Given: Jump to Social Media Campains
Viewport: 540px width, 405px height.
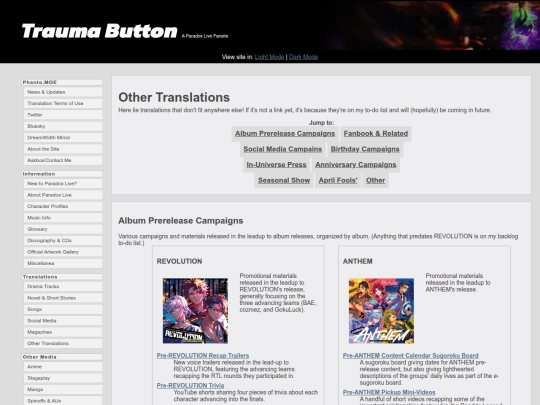Looking at the screenshot, I should (282, 149).
